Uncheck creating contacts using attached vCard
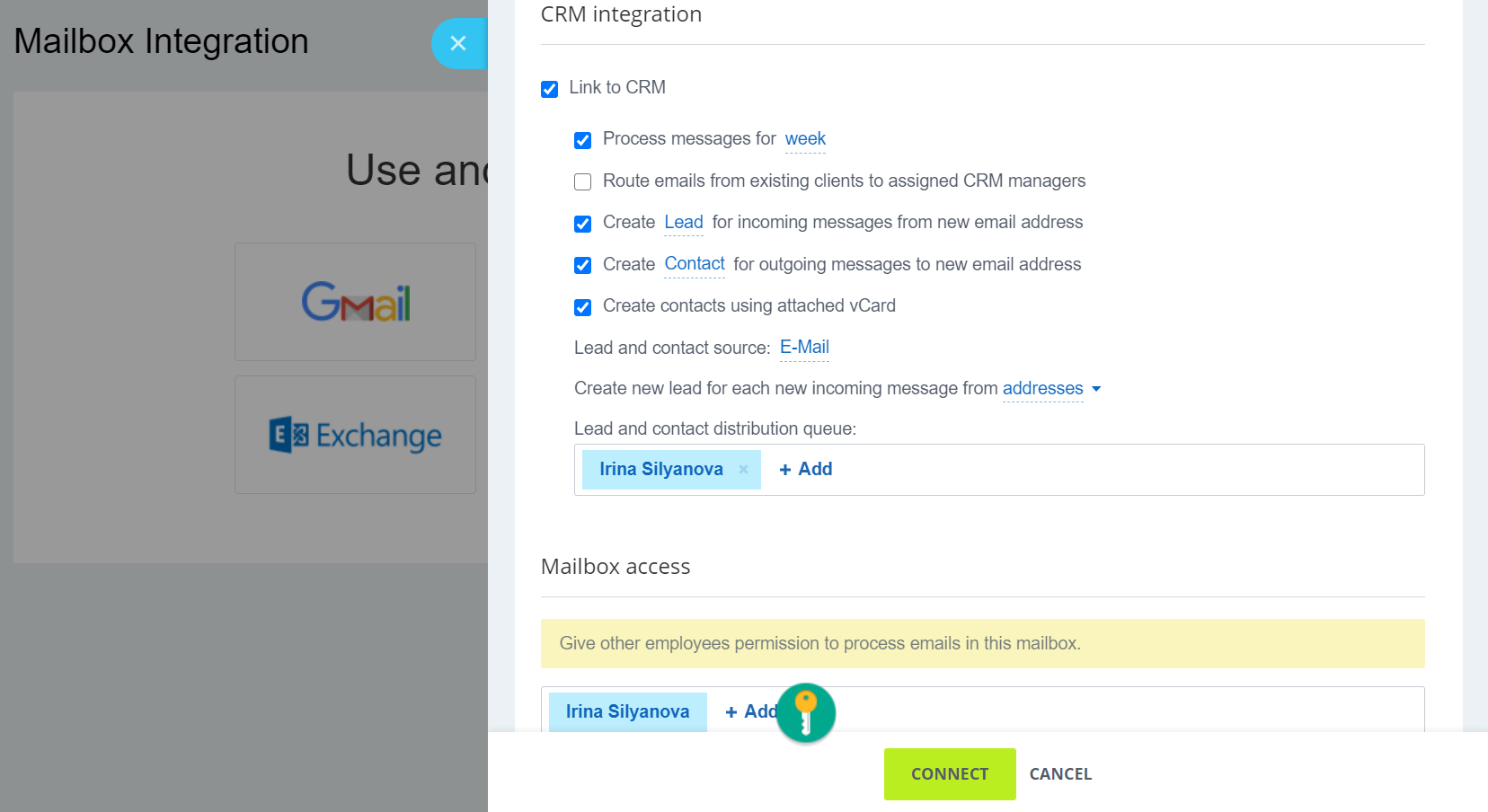The height and width of the screenshot is (812, 1488). pos(582,306)
